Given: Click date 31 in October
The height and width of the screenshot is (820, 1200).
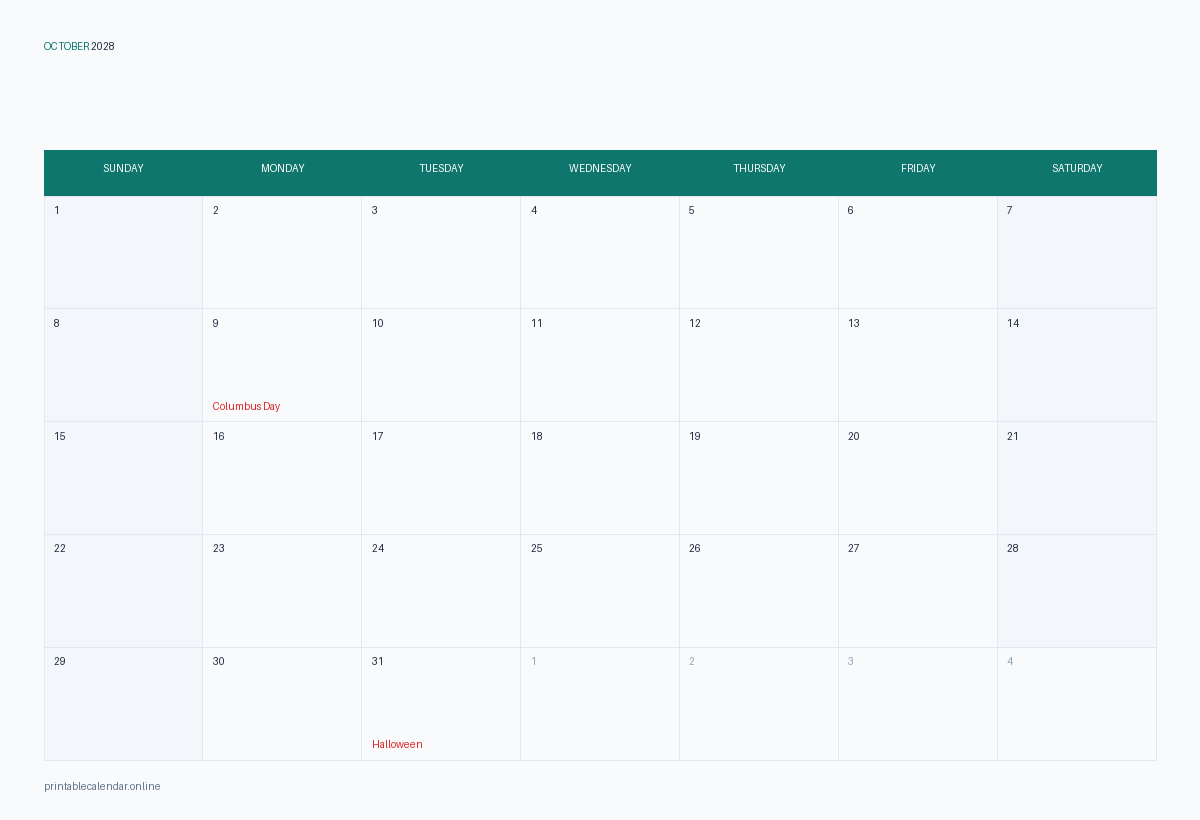Looking at the screenshot, I should (378, 662).
